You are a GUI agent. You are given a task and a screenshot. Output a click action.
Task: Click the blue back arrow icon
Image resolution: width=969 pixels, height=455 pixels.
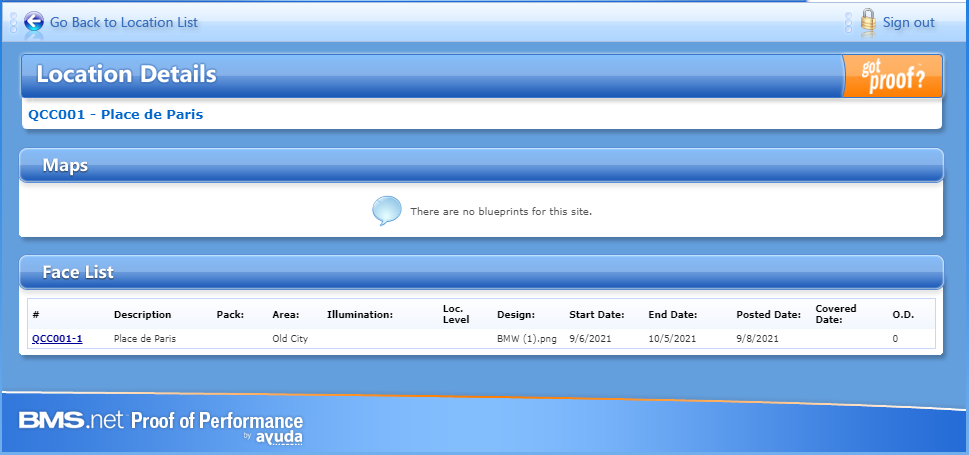click(34, 21)
